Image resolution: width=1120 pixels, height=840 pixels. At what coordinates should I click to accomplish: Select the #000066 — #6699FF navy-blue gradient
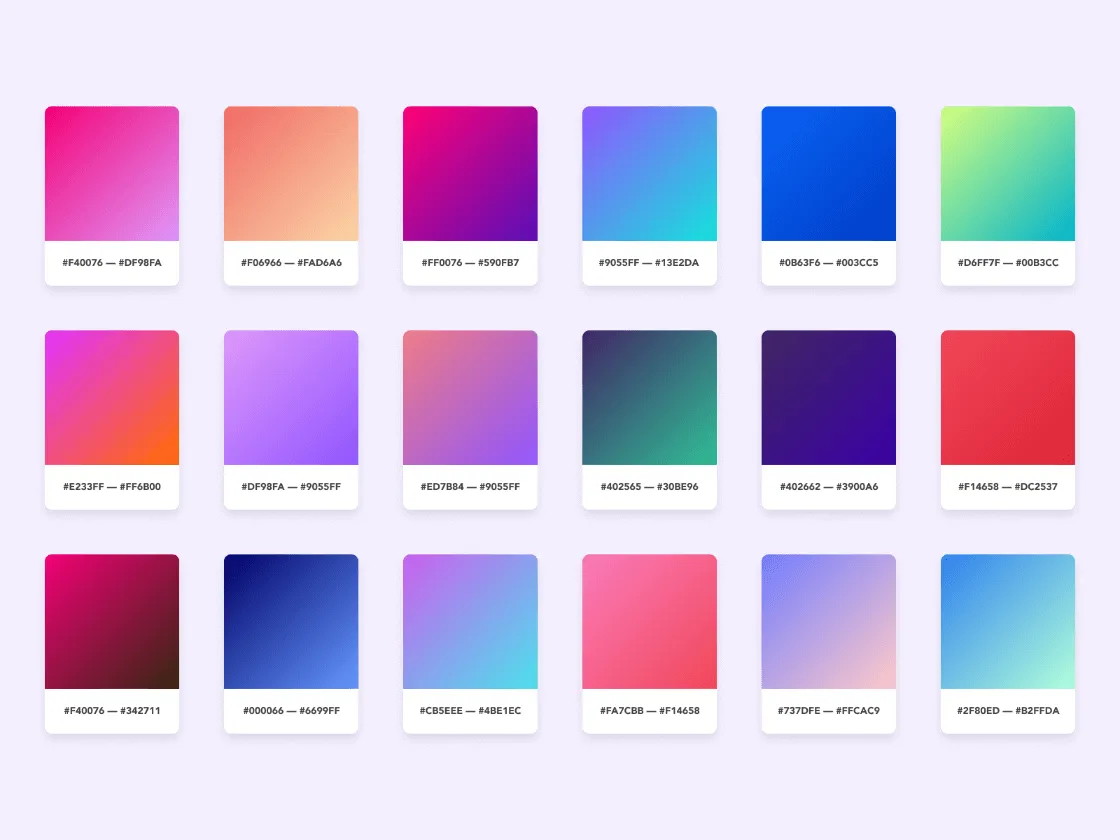(x=290, y=620)
